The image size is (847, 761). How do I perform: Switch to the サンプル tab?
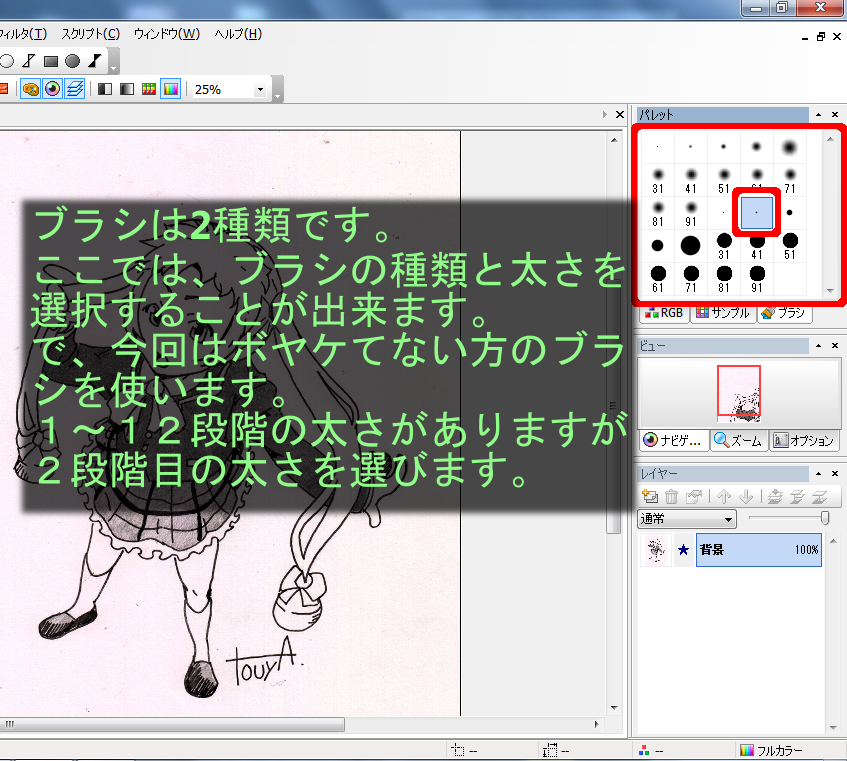[722, 312]
